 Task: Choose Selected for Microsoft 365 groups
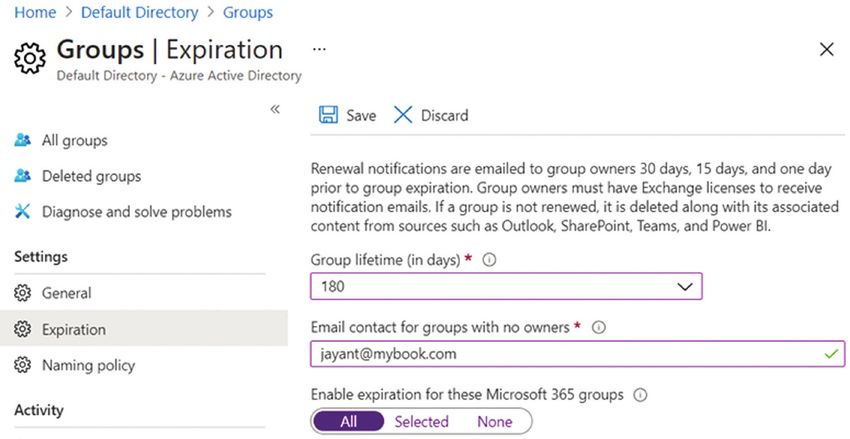tap(421, 422)
